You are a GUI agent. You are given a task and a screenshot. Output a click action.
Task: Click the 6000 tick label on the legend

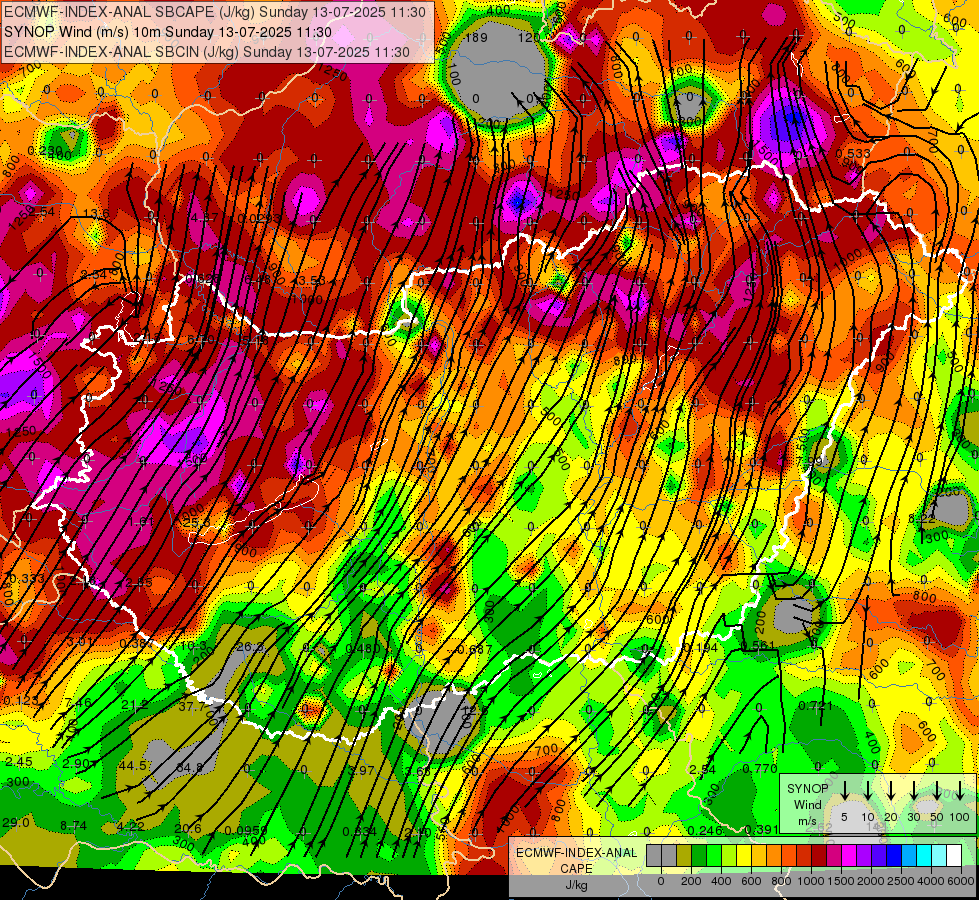click(960, 881)
